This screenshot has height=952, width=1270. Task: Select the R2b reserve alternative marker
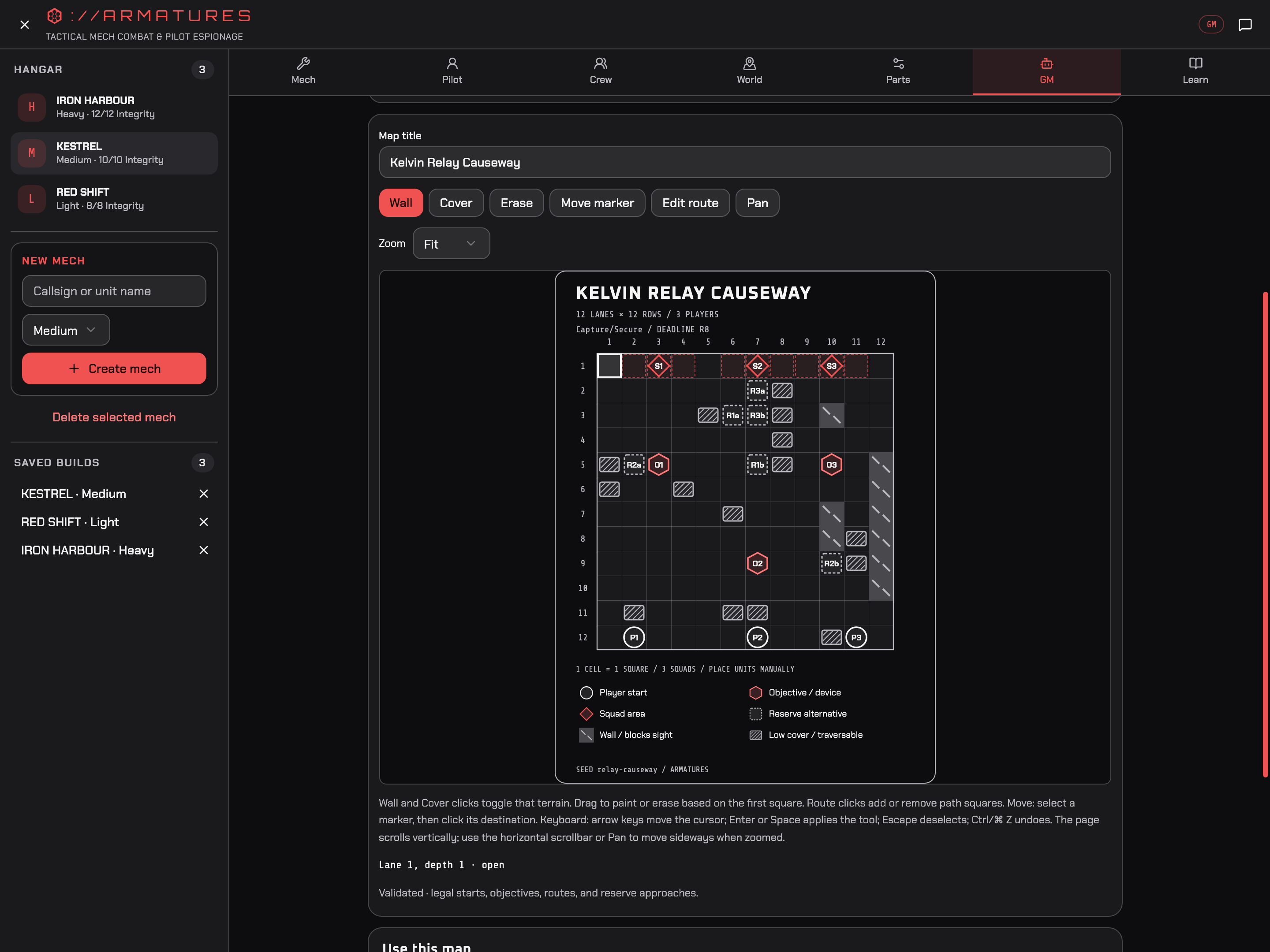[x=831, y=564]
